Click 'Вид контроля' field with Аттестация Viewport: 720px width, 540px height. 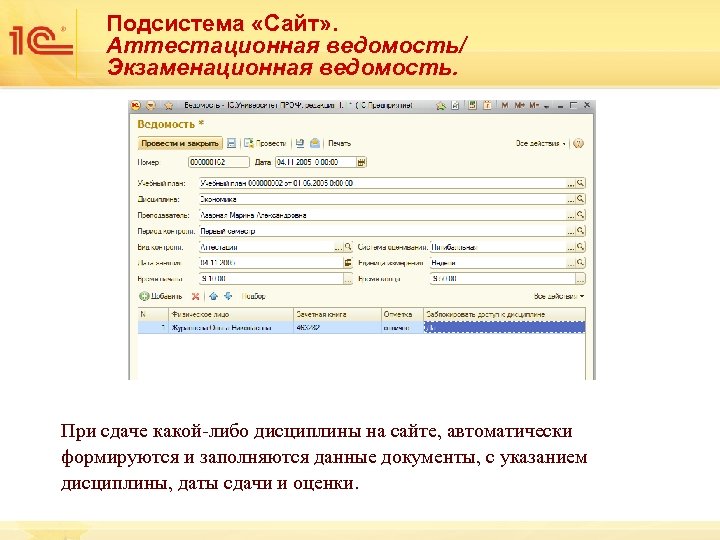266,247
